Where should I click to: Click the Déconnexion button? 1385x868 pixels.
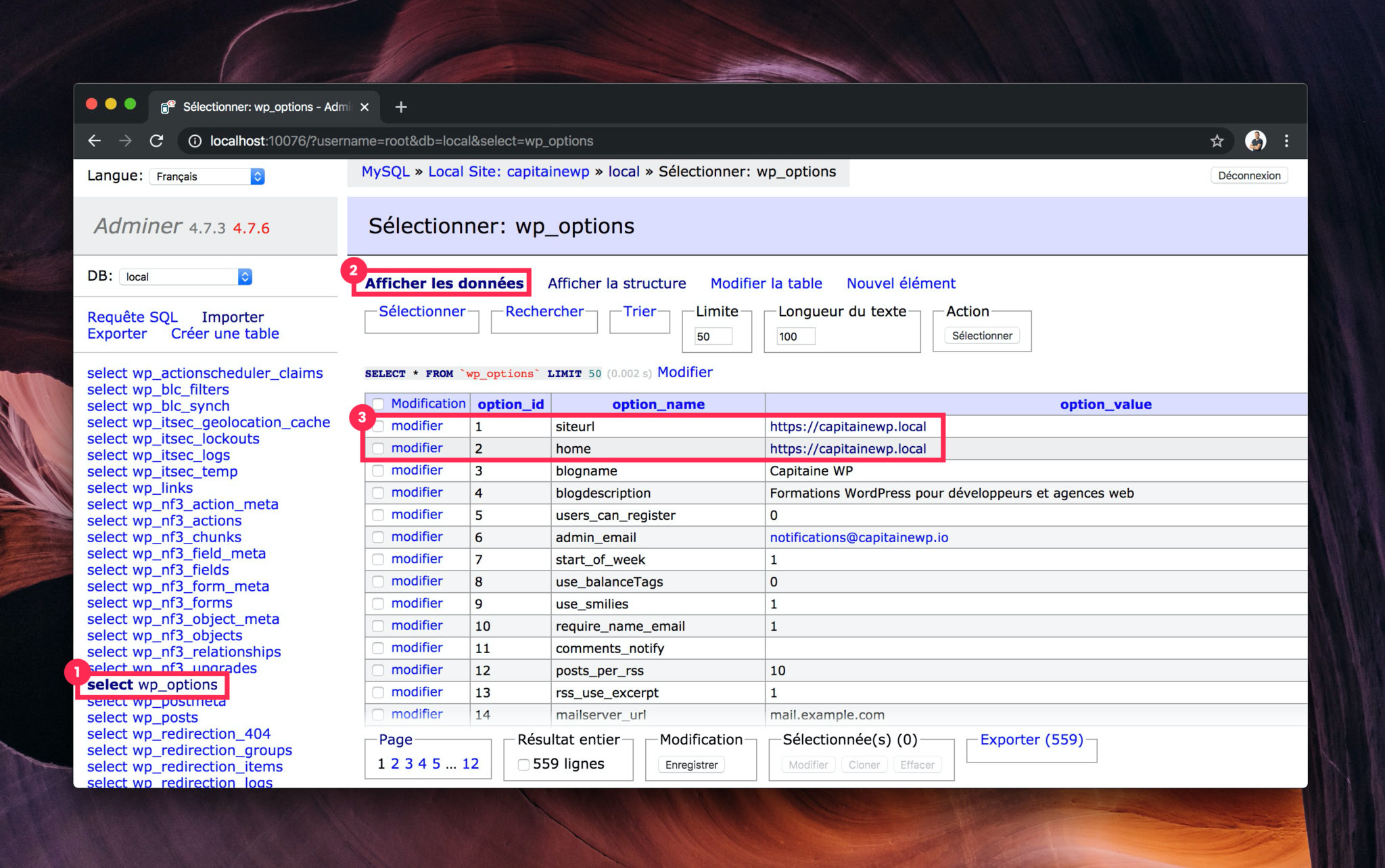pos(1248,175)
